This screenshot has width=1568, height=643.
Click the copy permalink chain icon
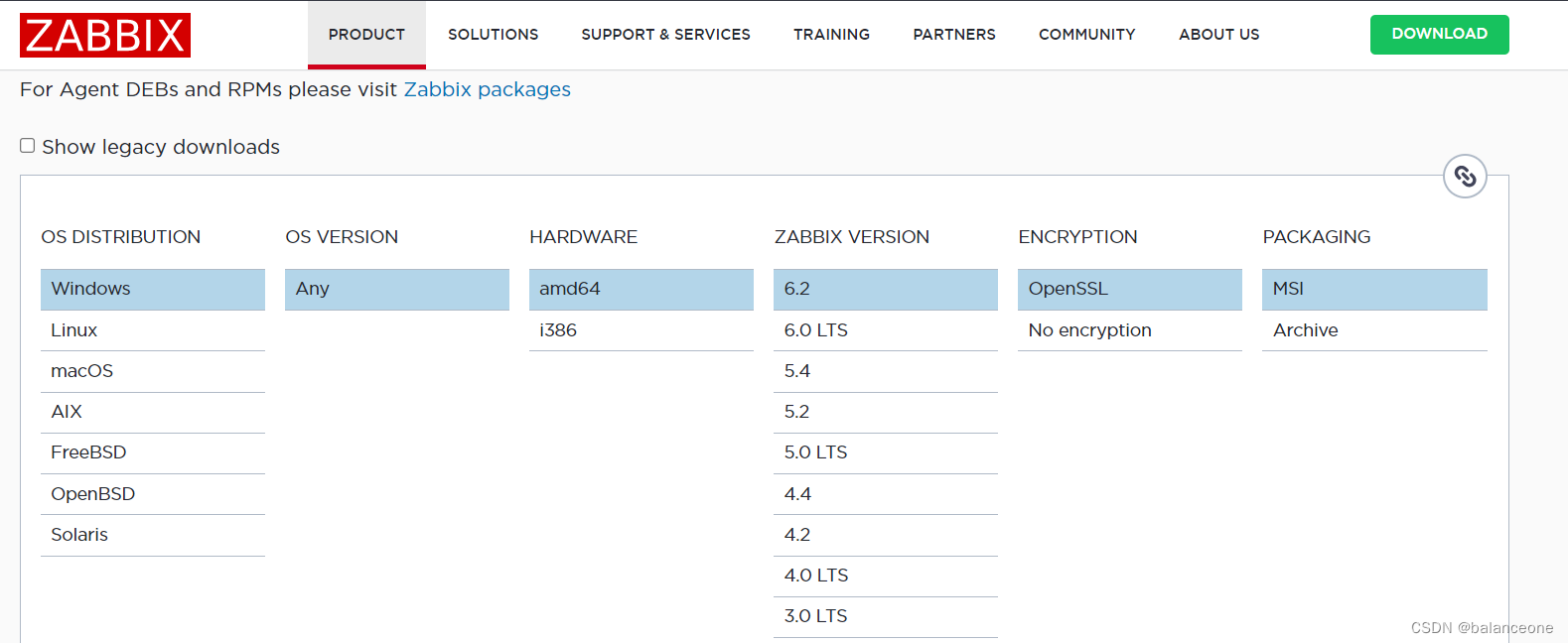1465,177
